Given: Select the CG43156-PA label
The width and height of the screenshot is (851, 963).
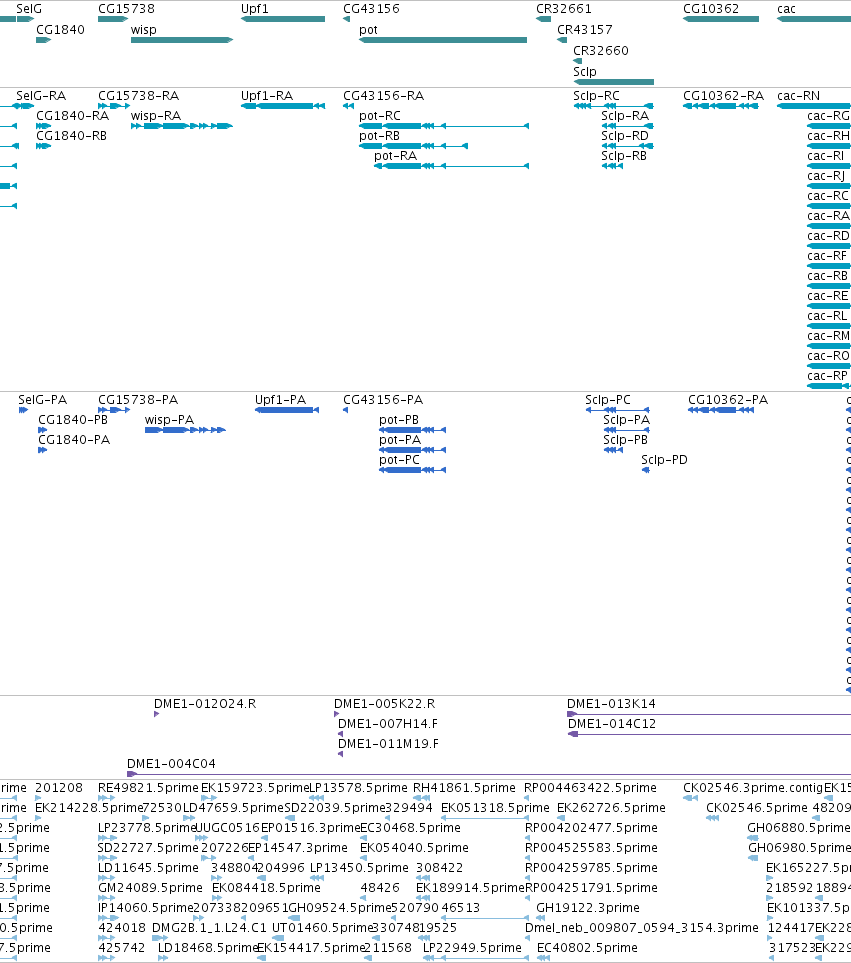Looking at the screenshot, I should click(383, 400).
